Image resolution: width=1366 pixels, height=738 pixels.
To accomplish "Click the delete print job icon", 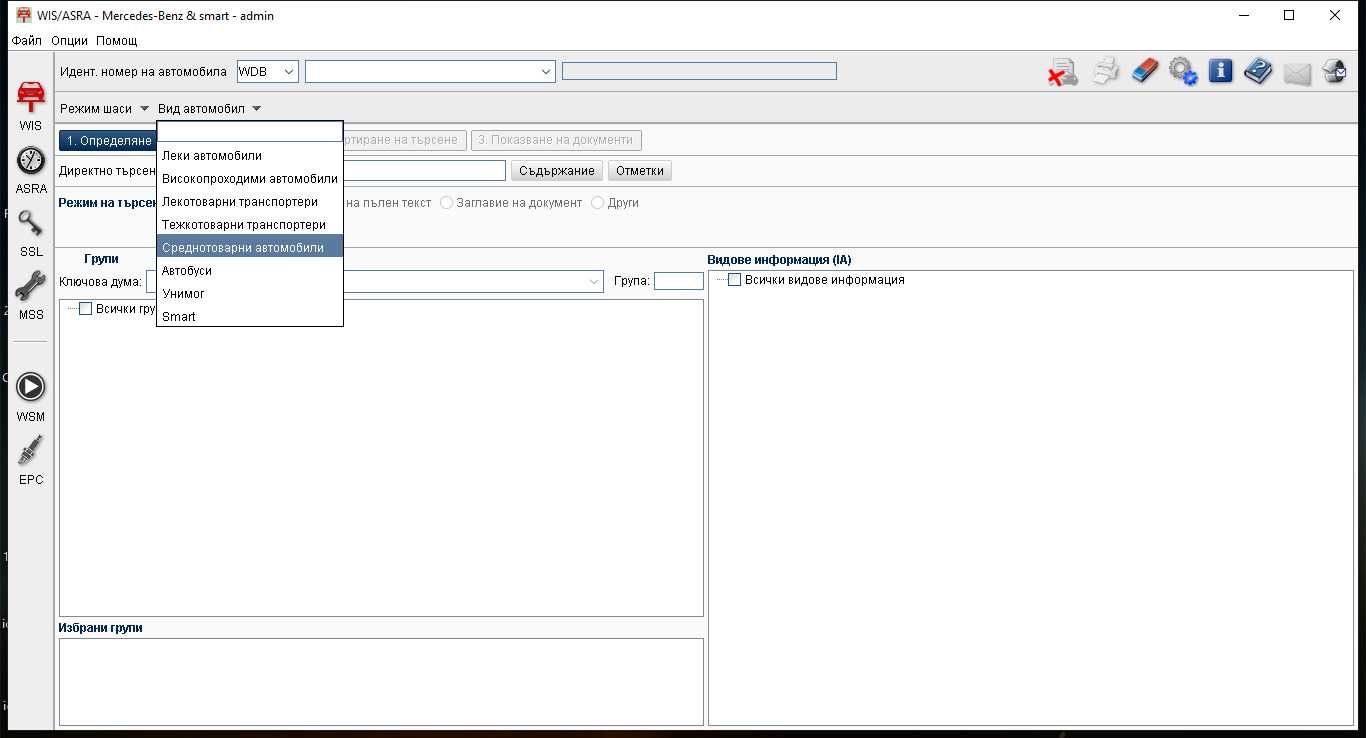I will coord(1063,72).
